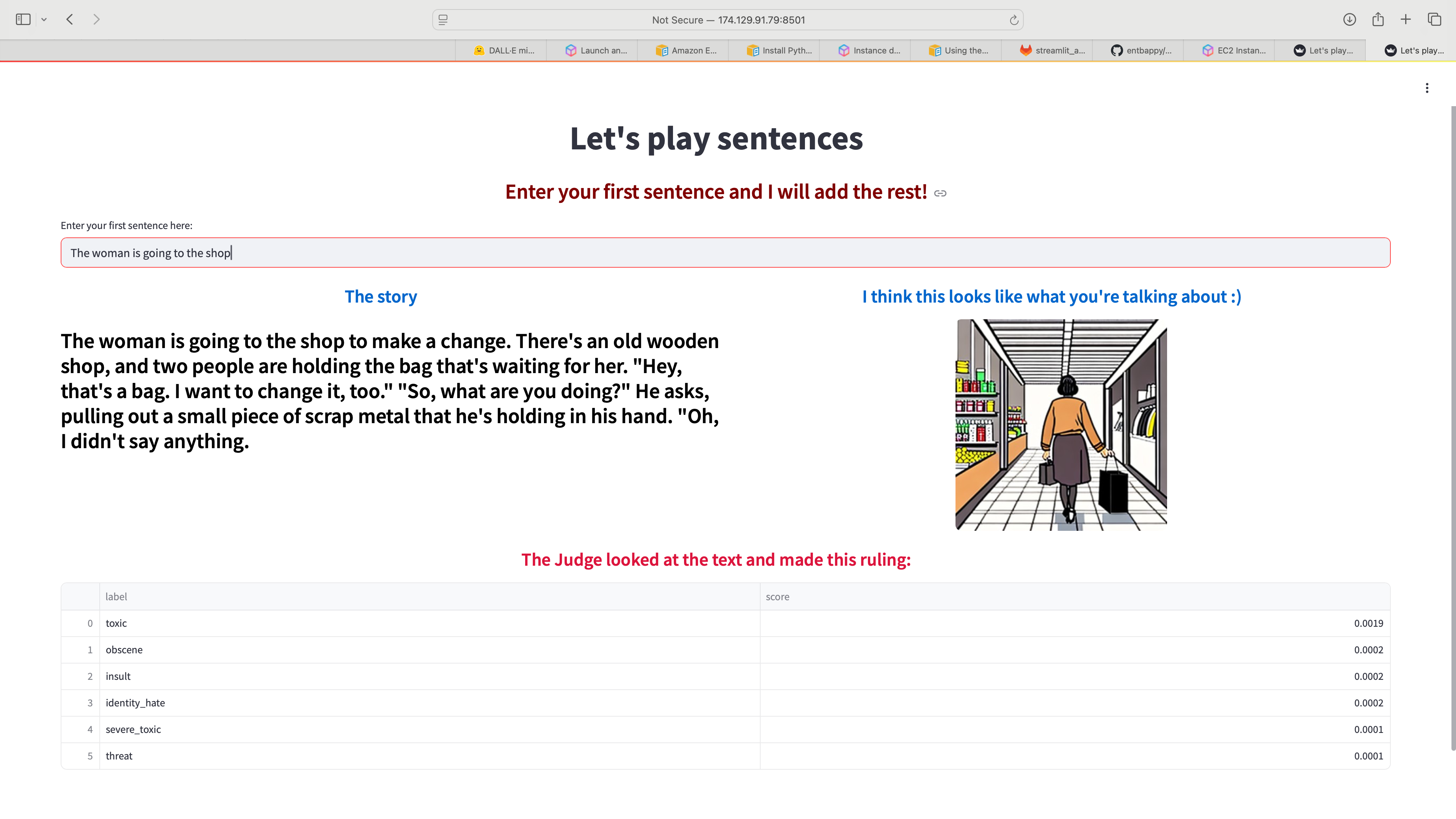Show the tab overview icon
The image size is (1456, 819).
pyautogui.click(x=1434, y=20)
